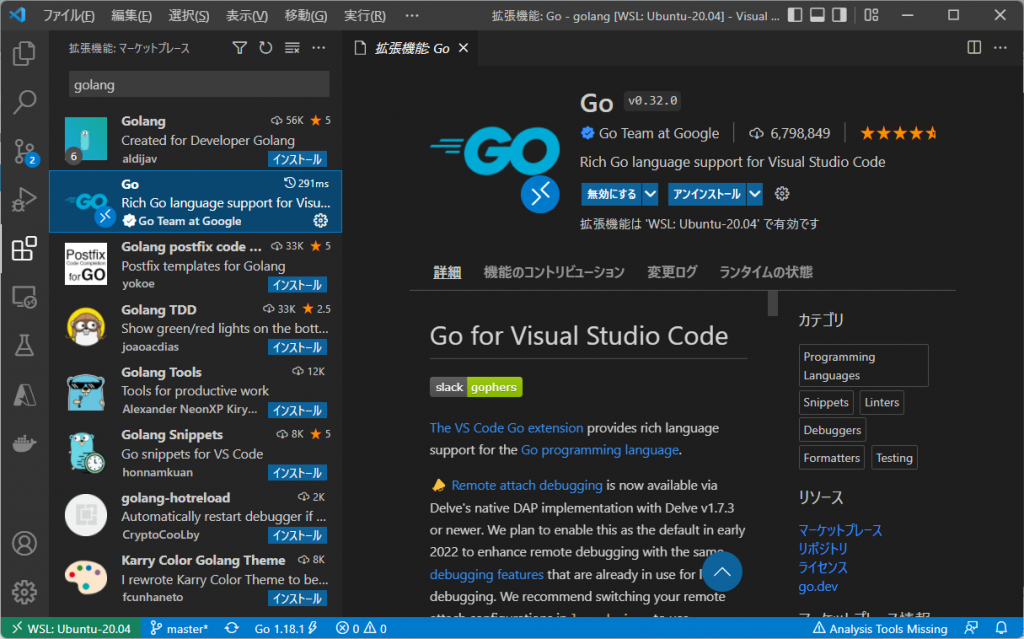1024x639 pixels.
Task: Select the Extensions view icon
Action: tap(24, 248)
